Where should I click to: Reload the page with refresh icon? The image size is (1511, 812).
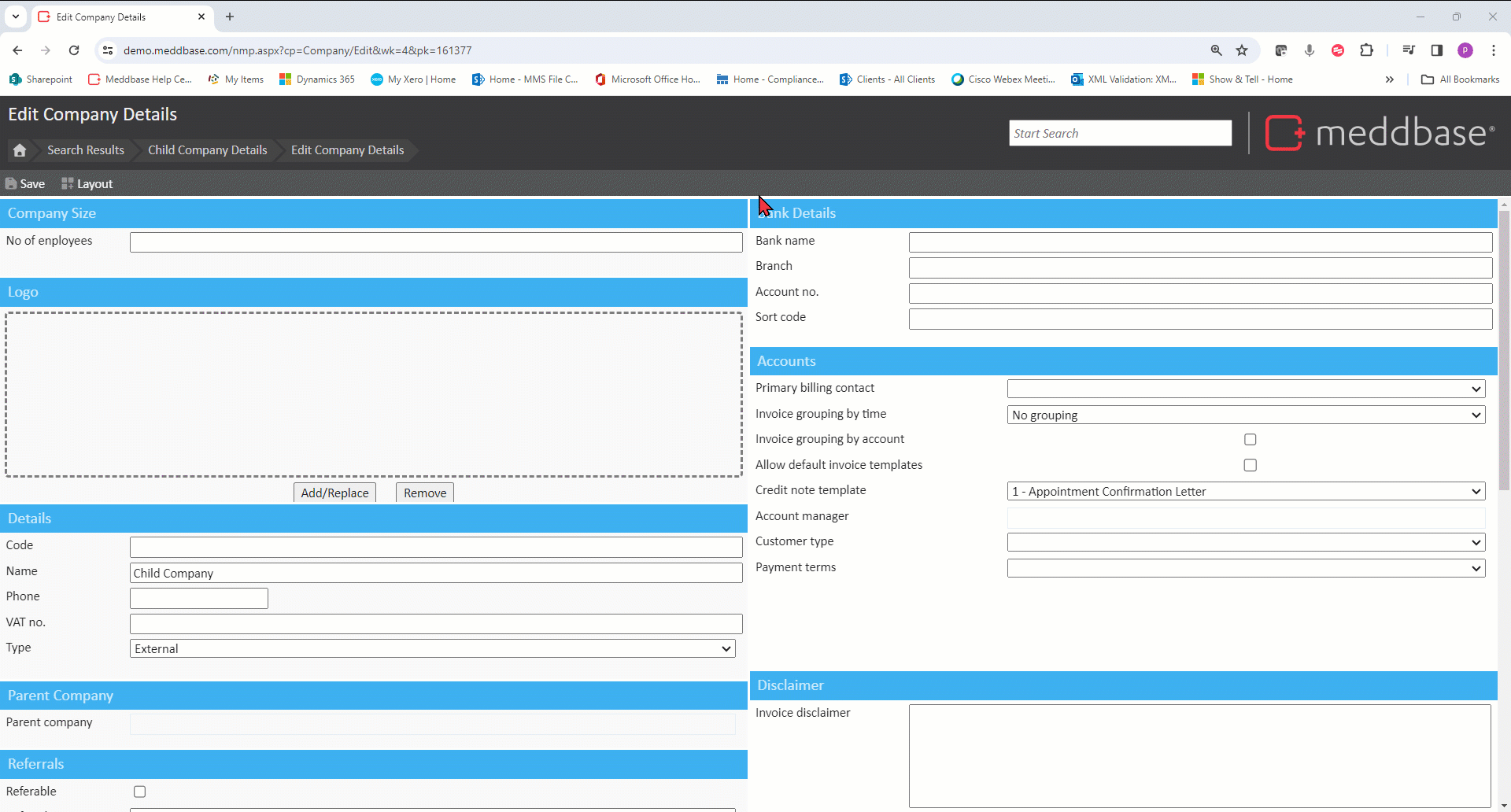74,50
